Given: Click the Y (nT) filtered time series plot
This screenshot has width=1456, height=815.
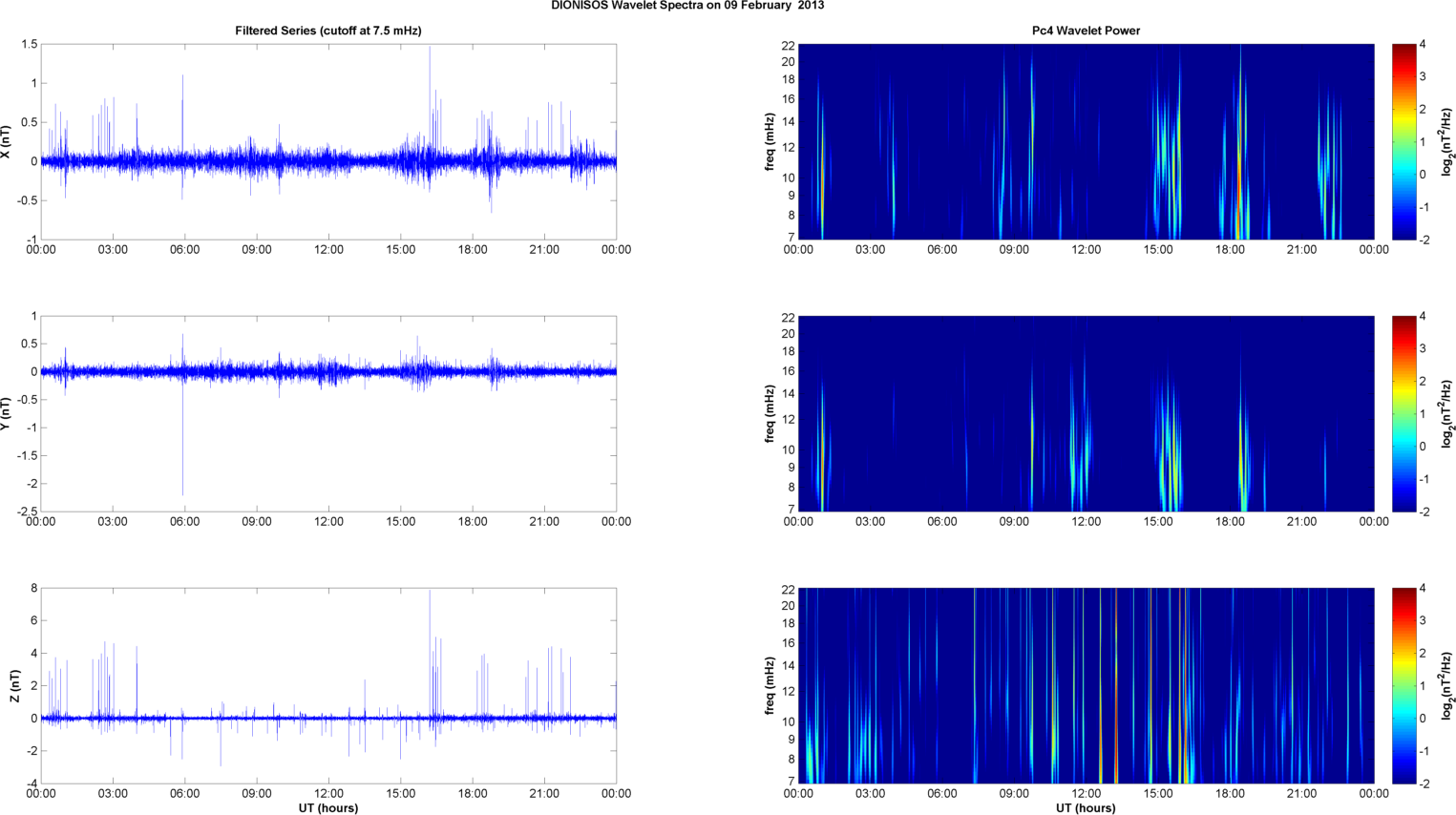Looking at the screenshot, I should pos(327,413).
